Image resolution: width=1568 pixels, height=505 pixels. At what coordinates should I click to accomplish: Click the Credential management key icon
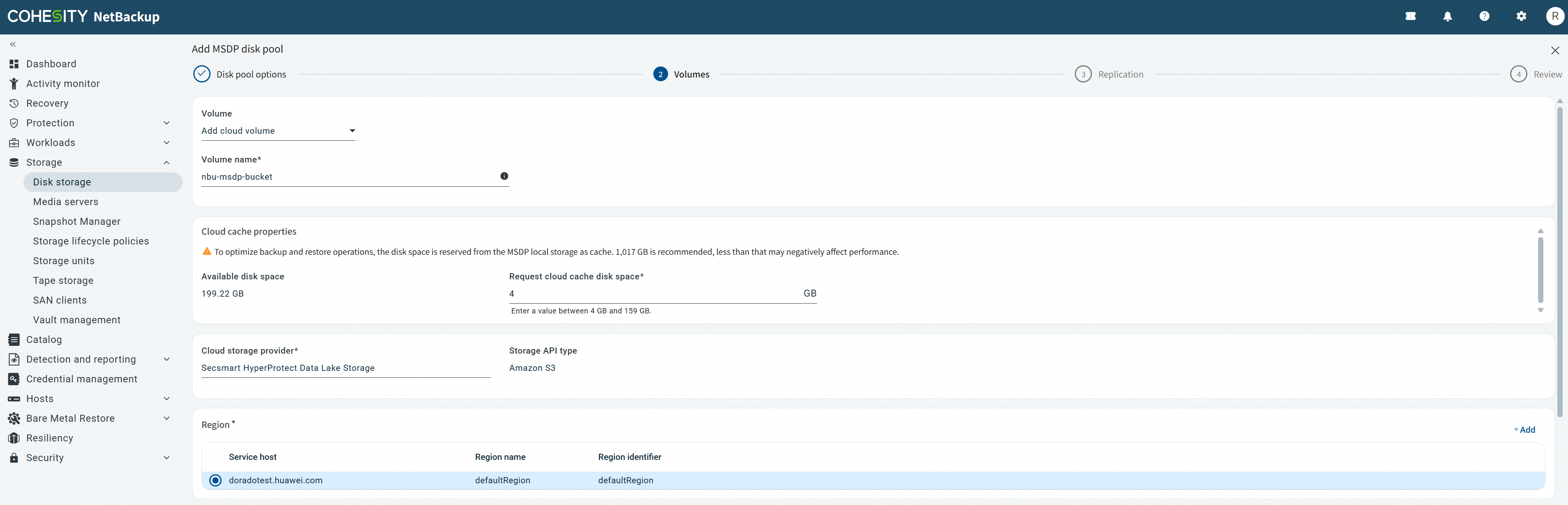(x=14, y=379)
